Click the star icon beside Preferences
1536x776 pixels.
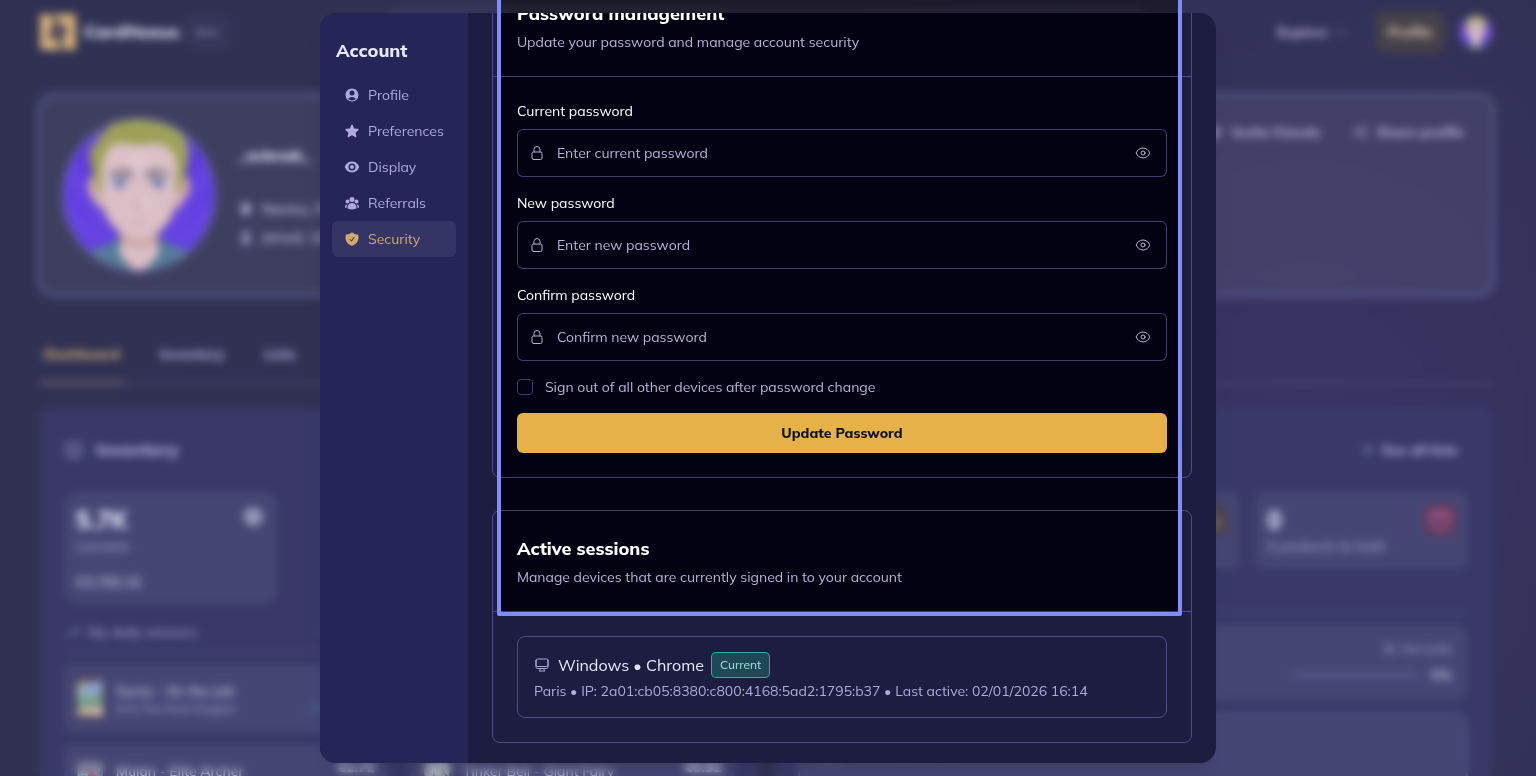[x=352, y=131]
